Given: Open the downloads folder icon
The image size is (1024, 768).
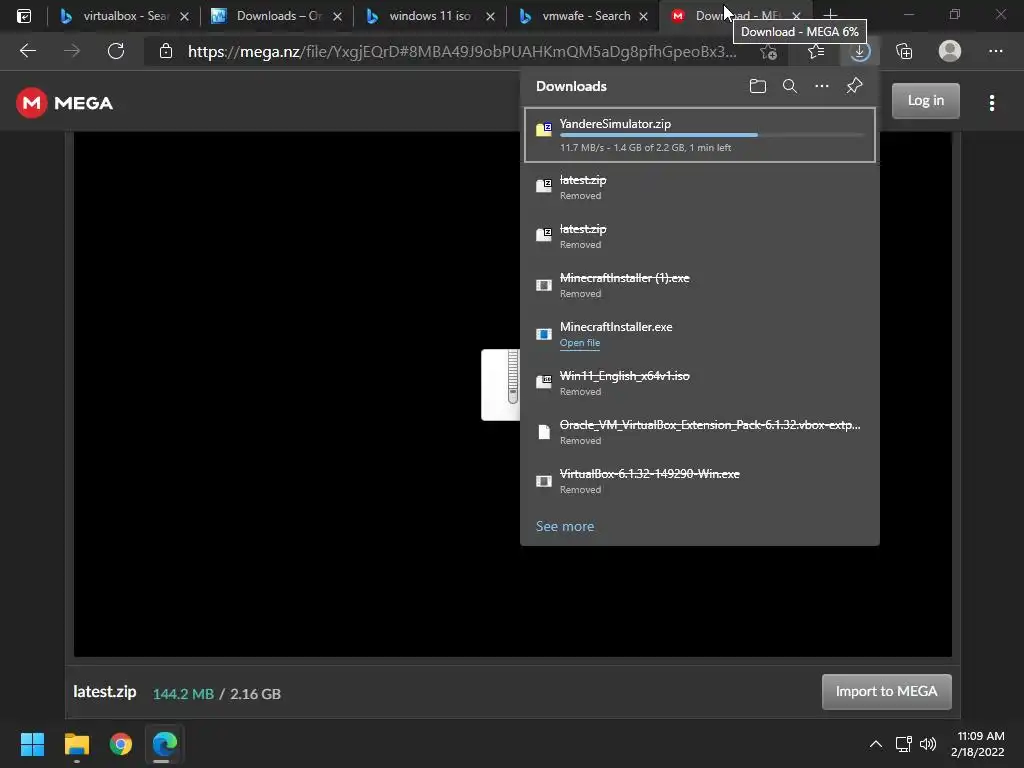Looking at the screenshot, I should [x=758, y=86].
